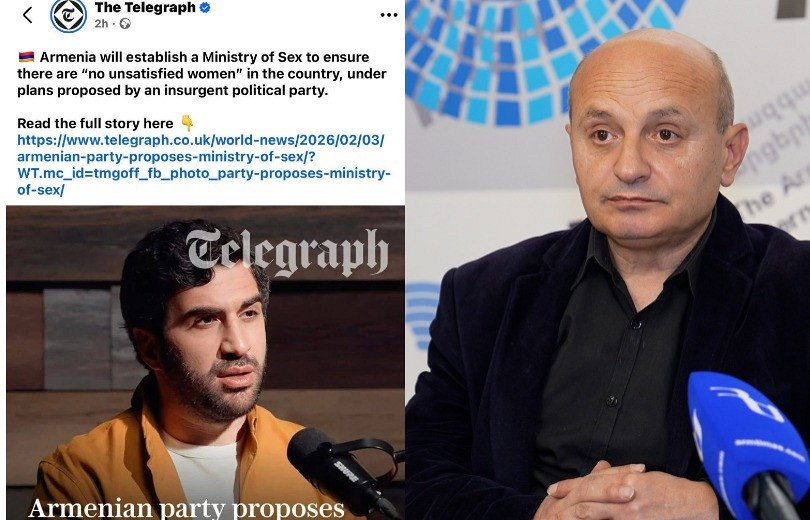Viewport: 810px width, 520px height.
Task: Open the telegraph.co.uk article URL
Action: coord(204,165)
